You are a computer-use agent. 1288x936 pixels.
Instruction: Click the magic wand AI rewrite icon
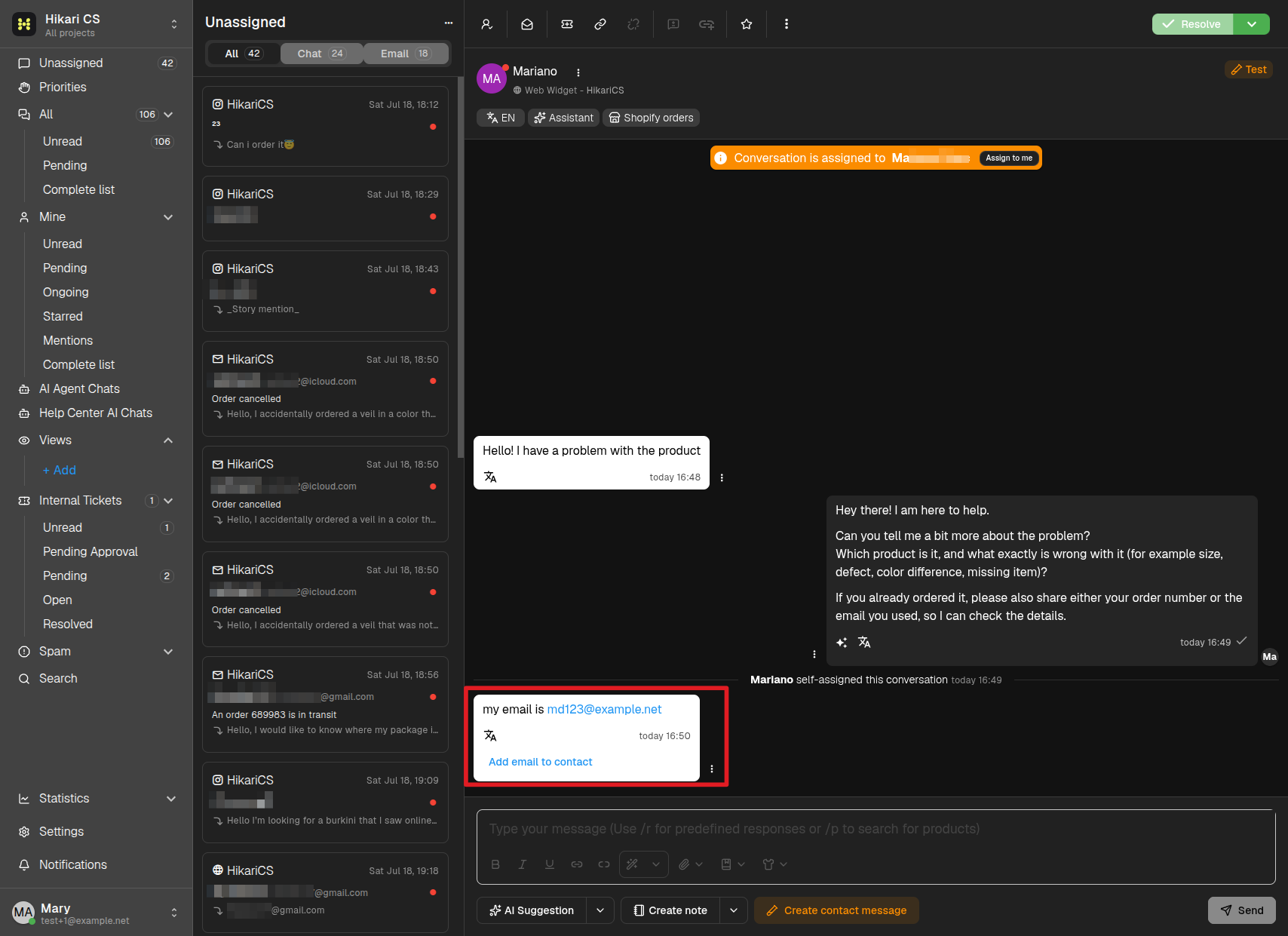pos(633,864)
